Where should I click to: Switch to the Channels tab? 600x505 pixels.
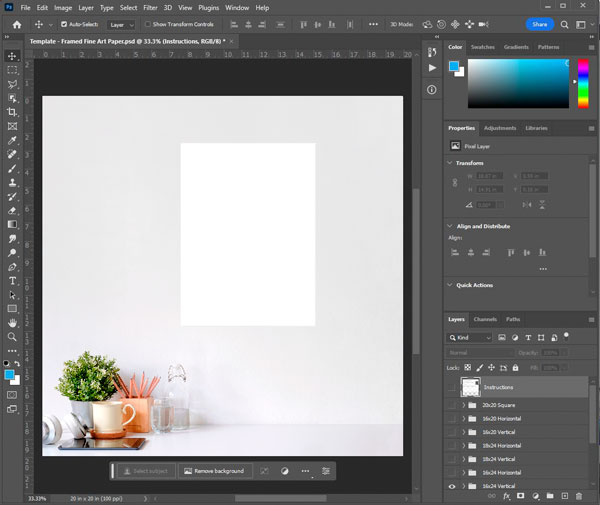click(x=485, y=319)
